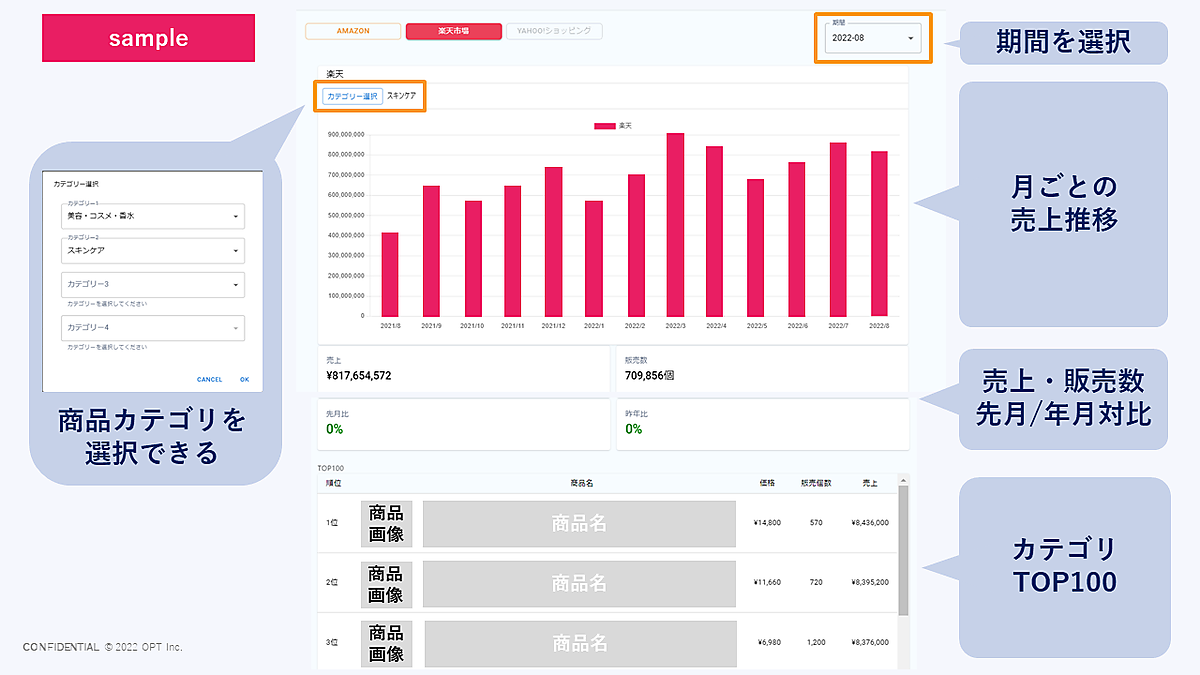This screenshot has width=1200, height=675.
Task: Switch to the AMAZON tab
Action: [x=353, y=31]
